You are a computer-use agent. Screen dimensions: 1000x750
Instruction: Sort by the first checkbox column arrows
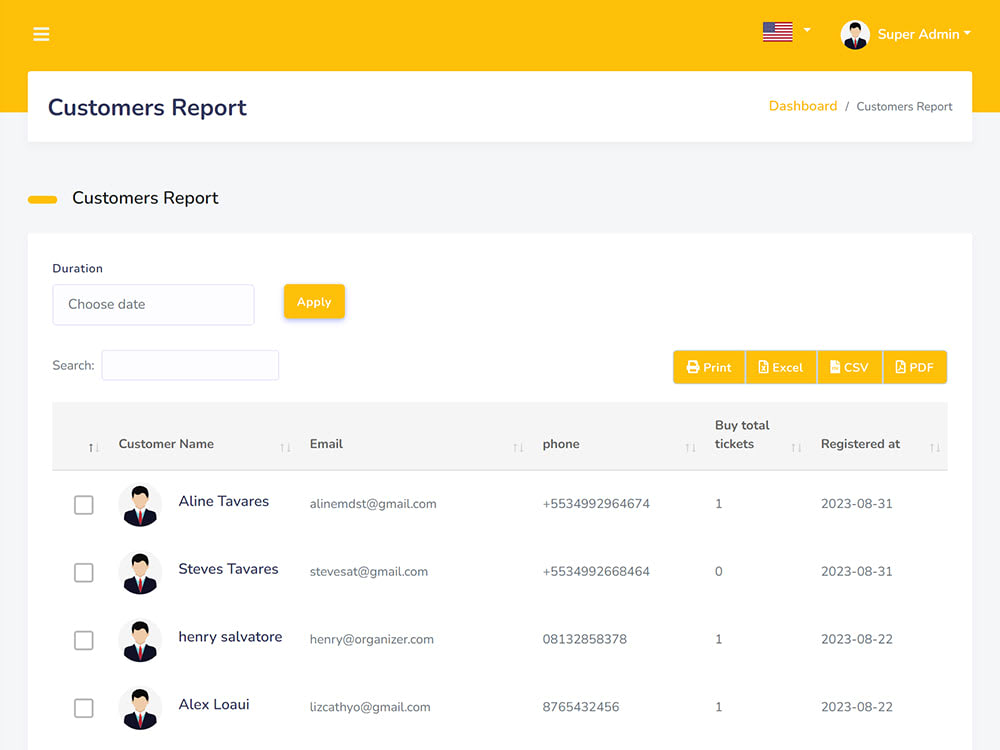[x=94, y=448]
